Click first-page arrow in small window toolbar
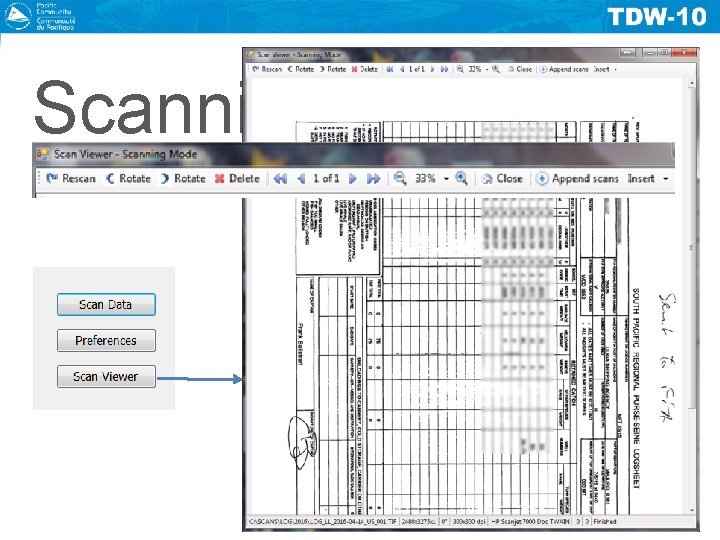Screen dimensions: 720x540 tap(390, 69)
